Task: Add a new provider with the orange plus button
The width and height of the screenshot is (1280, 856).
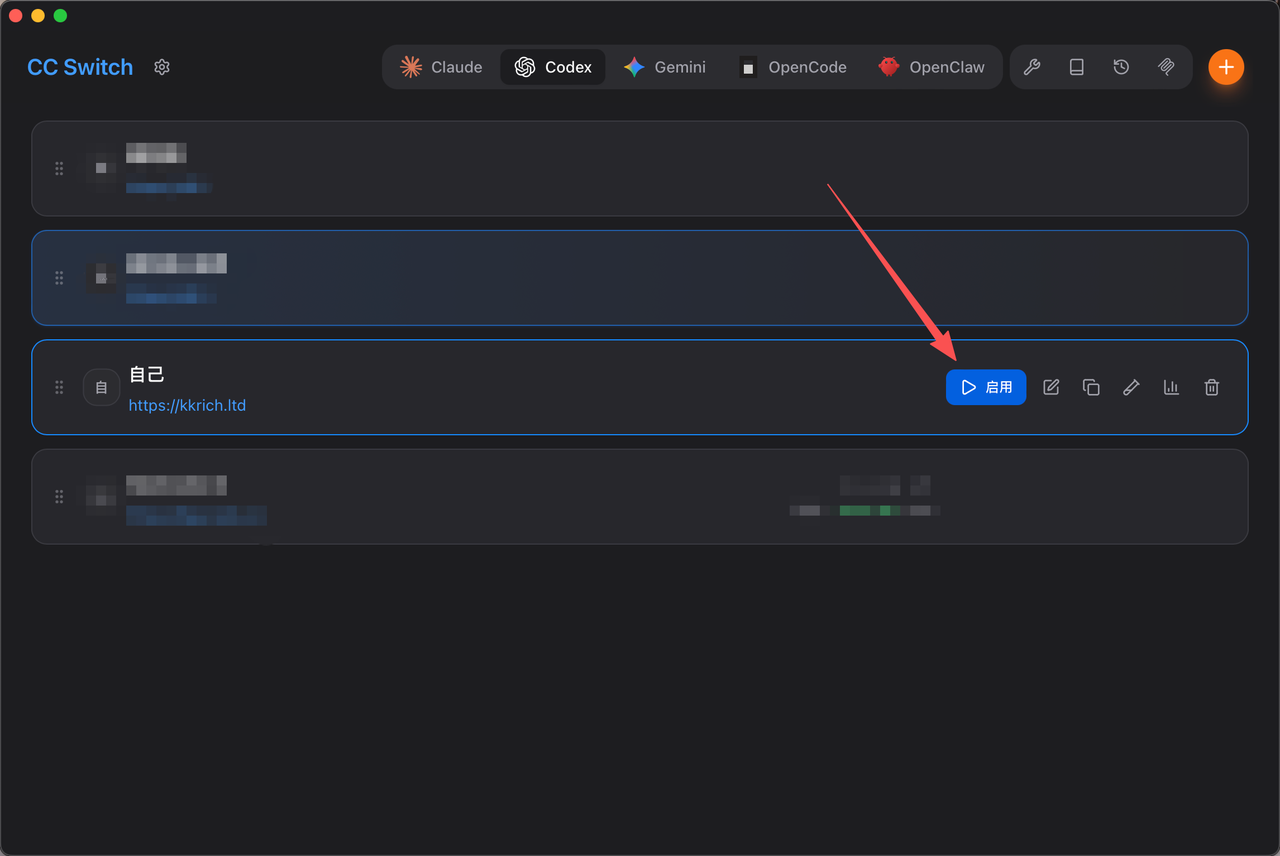Action: [1226, 67]
